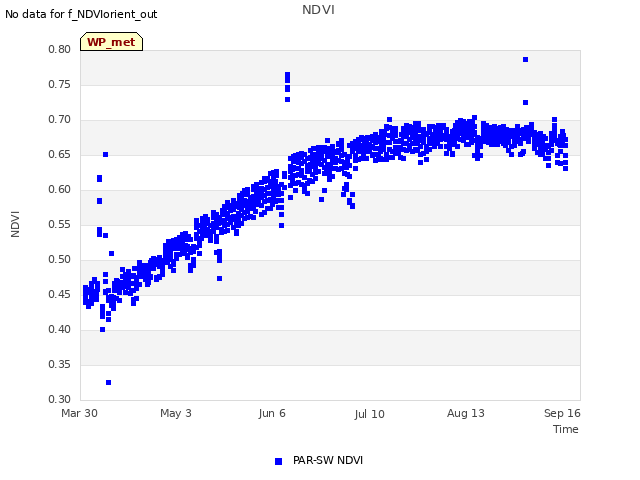640x480 pixels.
Task: Click the 0.35 y-axis tick label
Action: [60, 364]
